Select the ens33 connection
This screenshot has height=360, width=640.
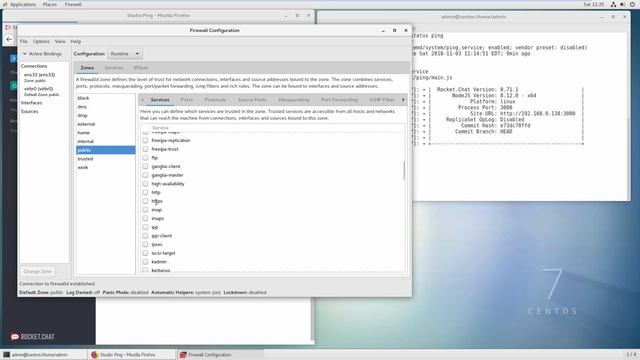click(39, 78)
